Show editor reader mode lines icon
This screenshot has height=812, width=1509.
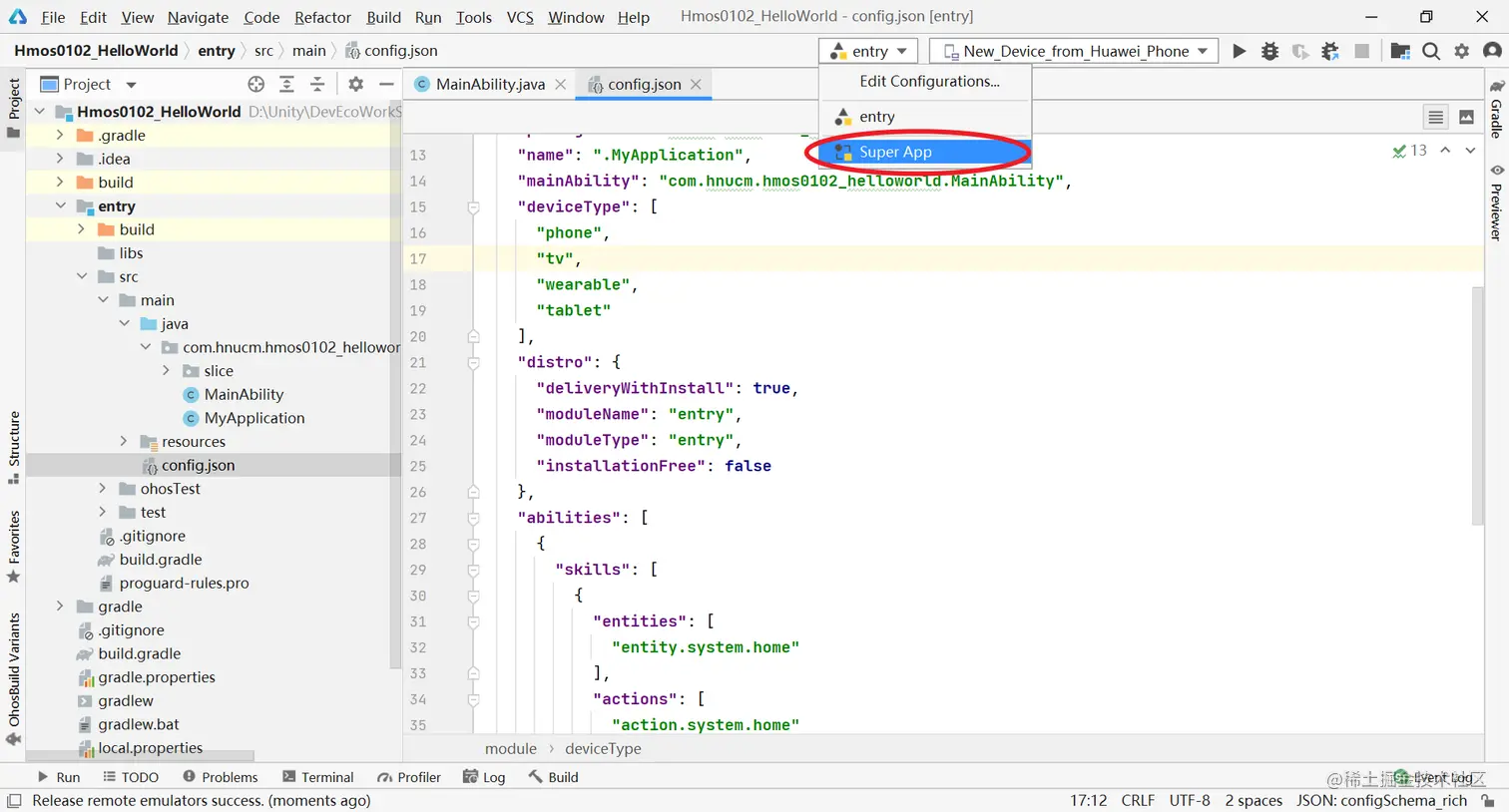click(x=1435, y=118)
